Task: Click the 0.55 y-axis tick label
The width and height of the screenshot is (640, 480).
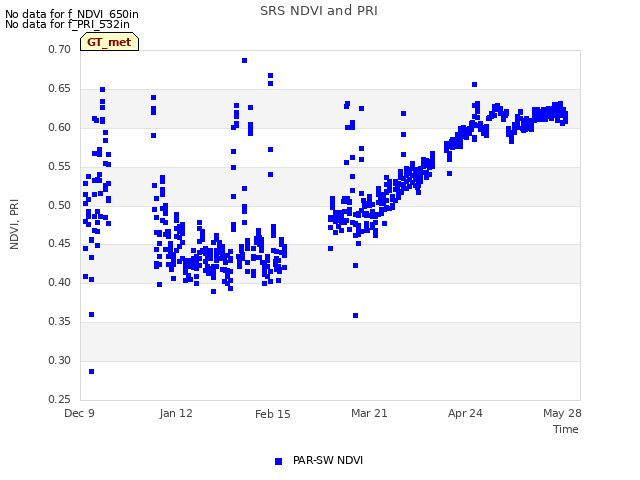Action: (60, 167)
